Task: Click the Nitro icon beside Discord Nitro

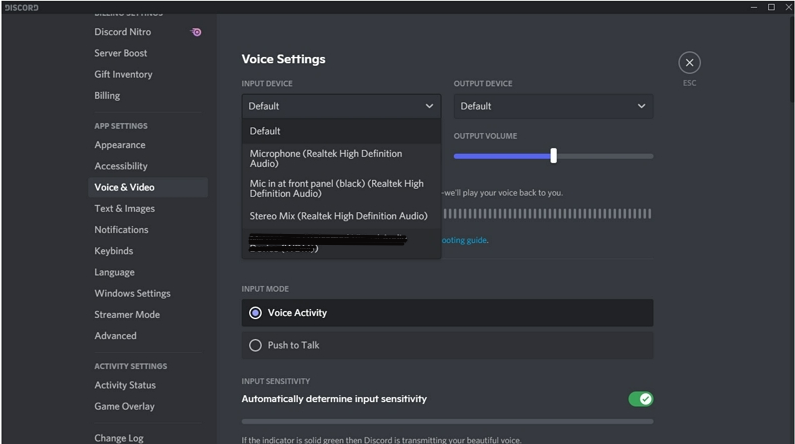Action: [196, 32]
